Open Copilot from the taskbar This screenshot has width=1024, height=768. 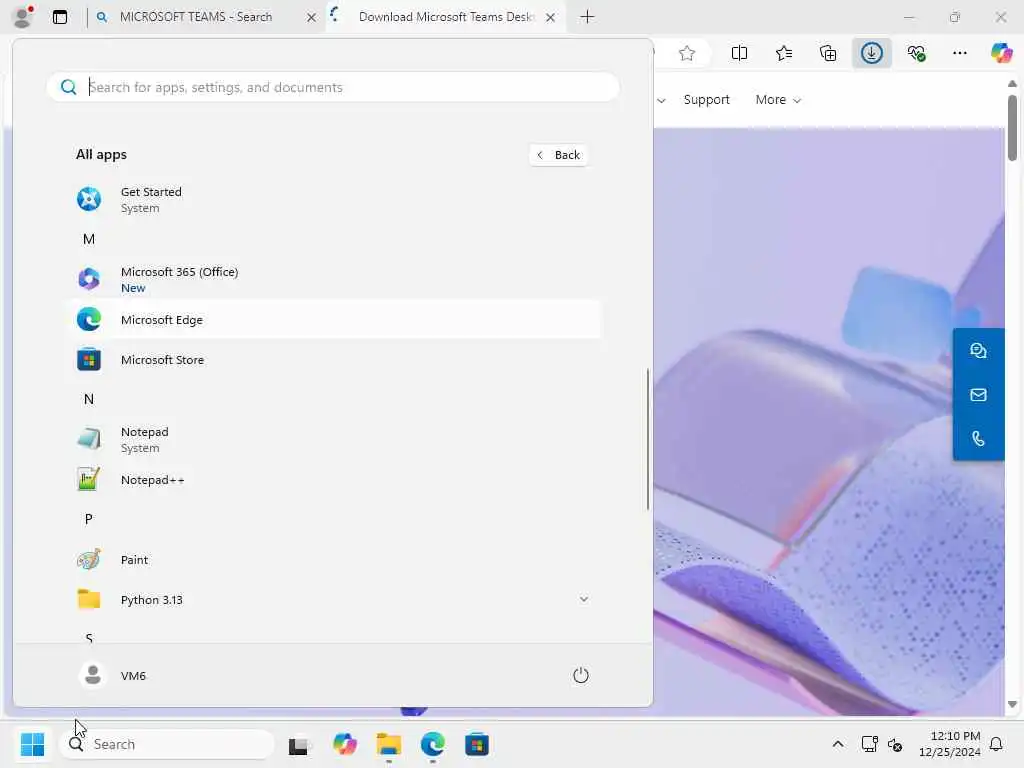(x=344, y=744)
